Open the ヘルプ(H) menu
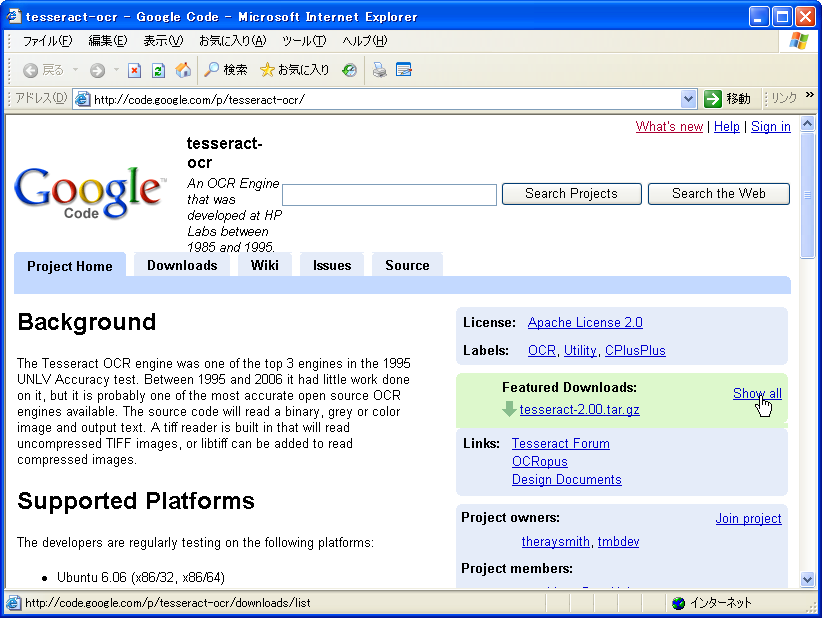 tap(365, 41)
